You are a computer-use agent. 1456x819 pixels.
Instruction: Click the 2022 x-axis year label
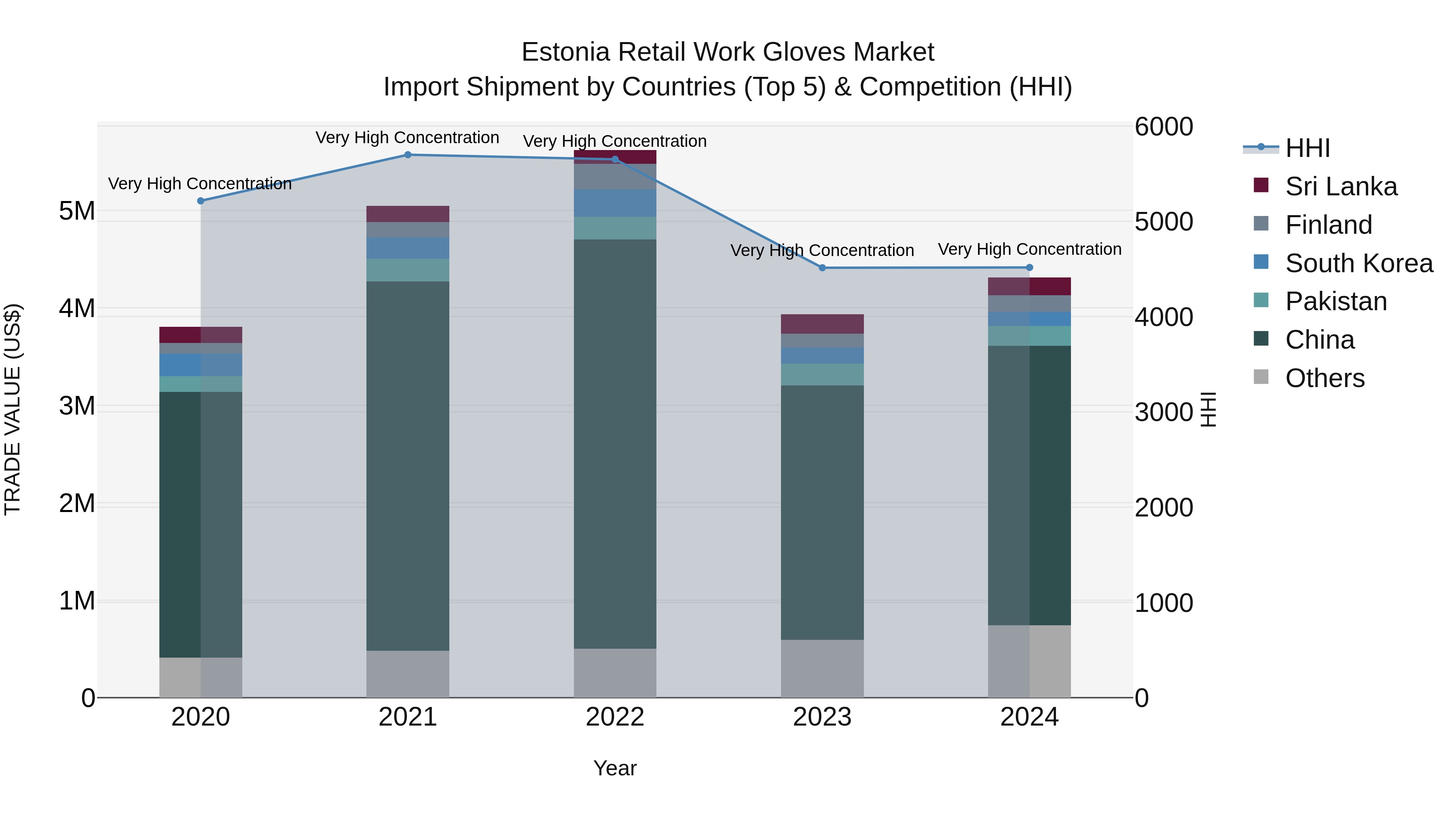point(615,717)
